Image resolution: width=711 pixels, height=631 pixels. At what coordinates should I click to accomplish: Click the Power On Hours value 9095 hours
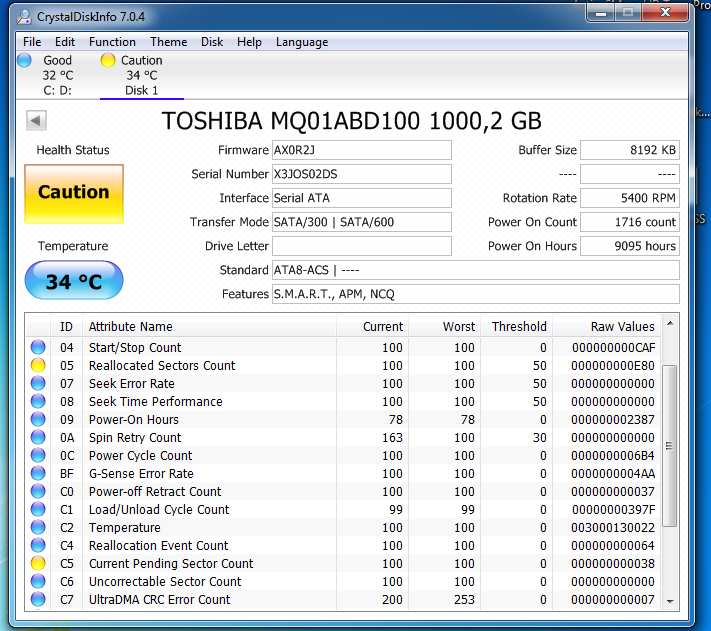point(630,246)
